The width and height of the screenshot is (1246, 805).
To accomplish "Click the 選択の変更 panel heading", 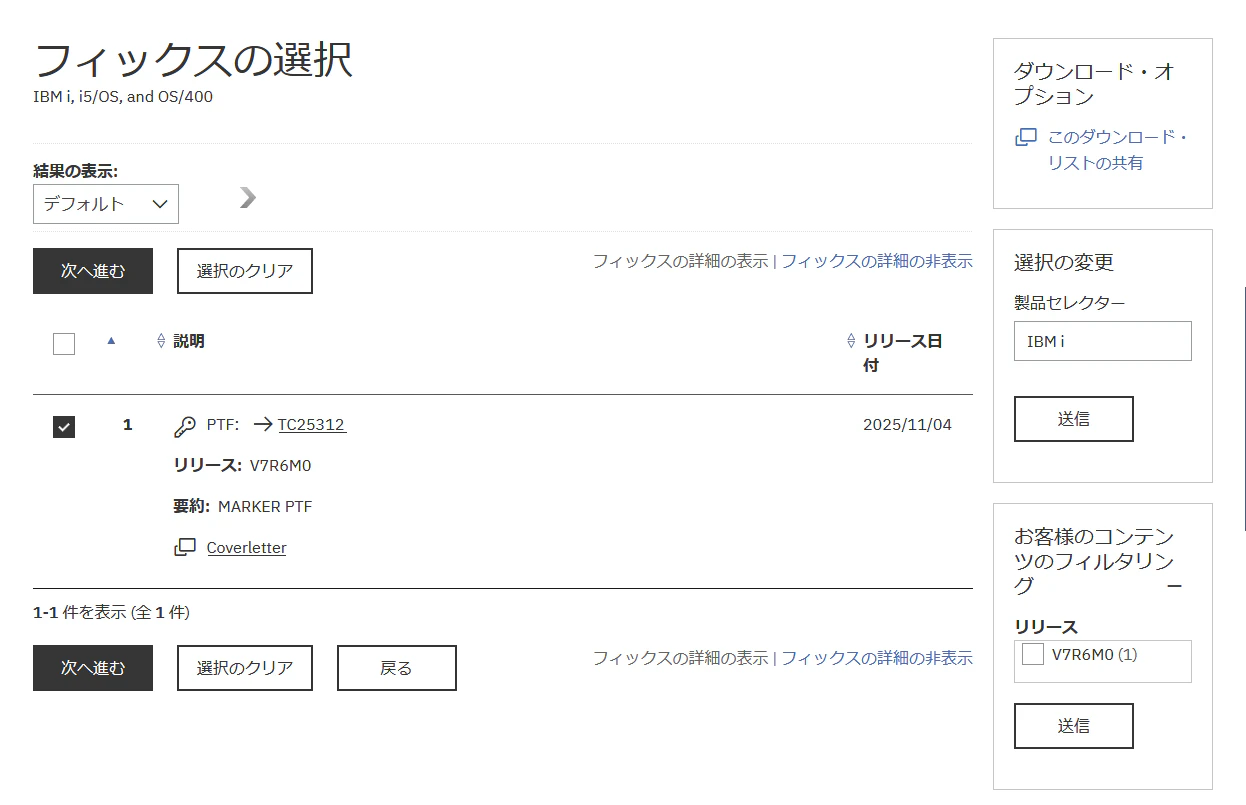I will [x=1064, y=262].
